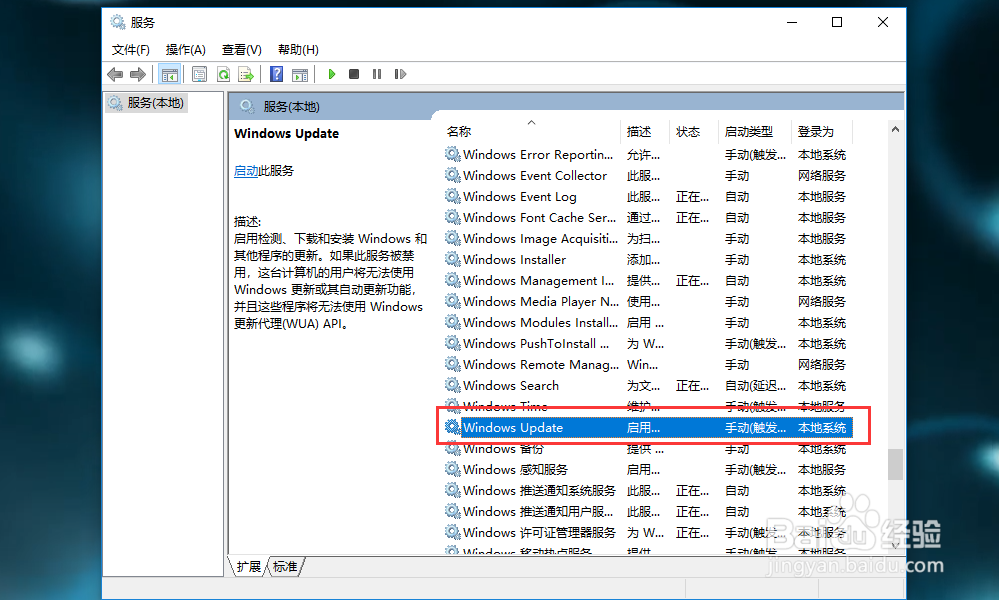
Task: Select the Windows PushToInstall service name
Action: [536, 344]
